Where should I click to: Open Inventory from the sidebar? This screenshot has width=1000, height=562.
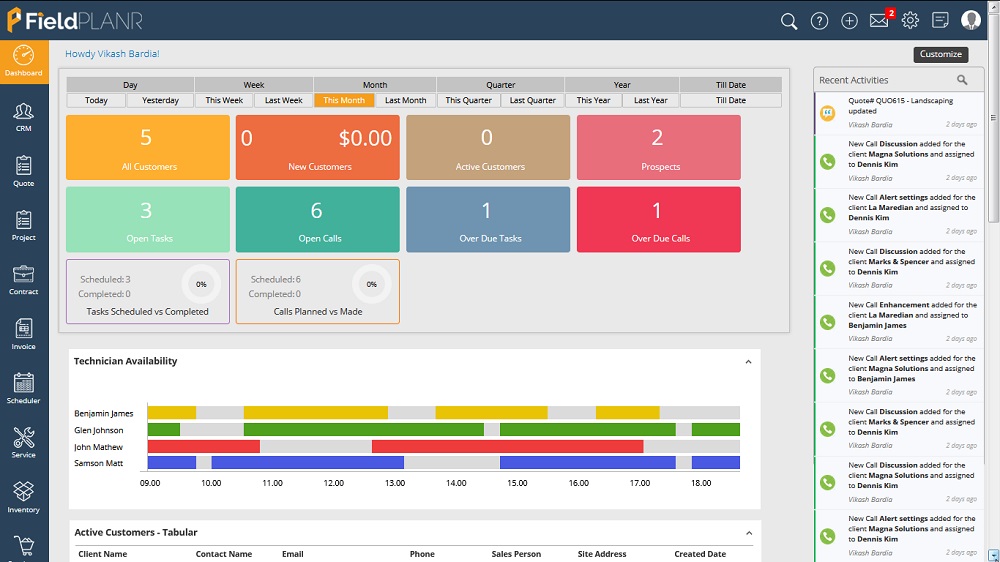point(23,496)
